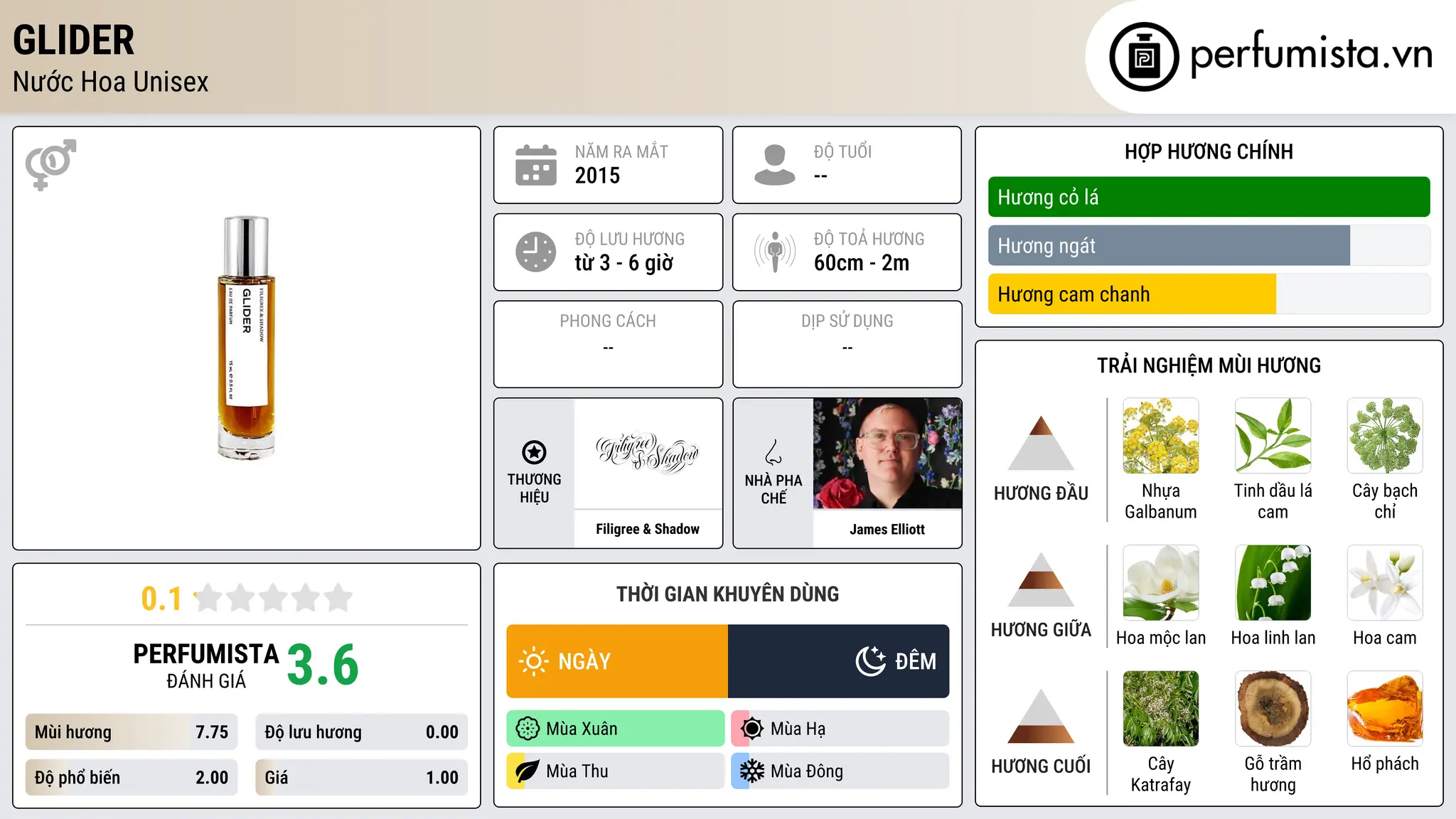Click the five-star rating row
The image size is (1456, 819).
coord(273,598)
